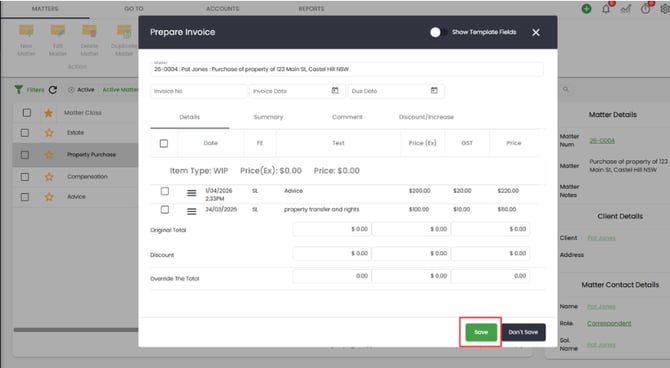Viewport: 670px width, 368px height.
Task: Sort by the Price (Ex) column header
Action: click(422, 143)
